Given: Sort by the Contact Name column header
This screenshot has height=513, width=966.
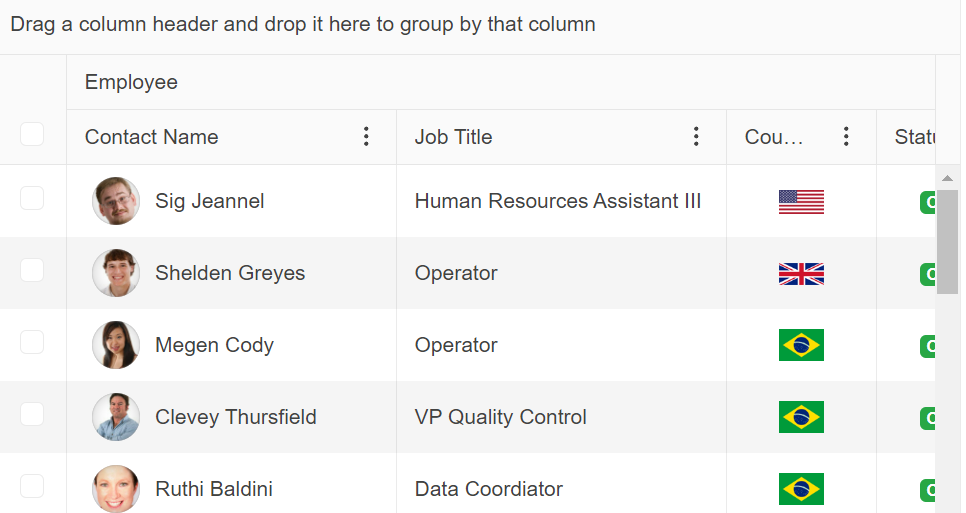Looking at the screenshot, I should click(x=152, y=137).
